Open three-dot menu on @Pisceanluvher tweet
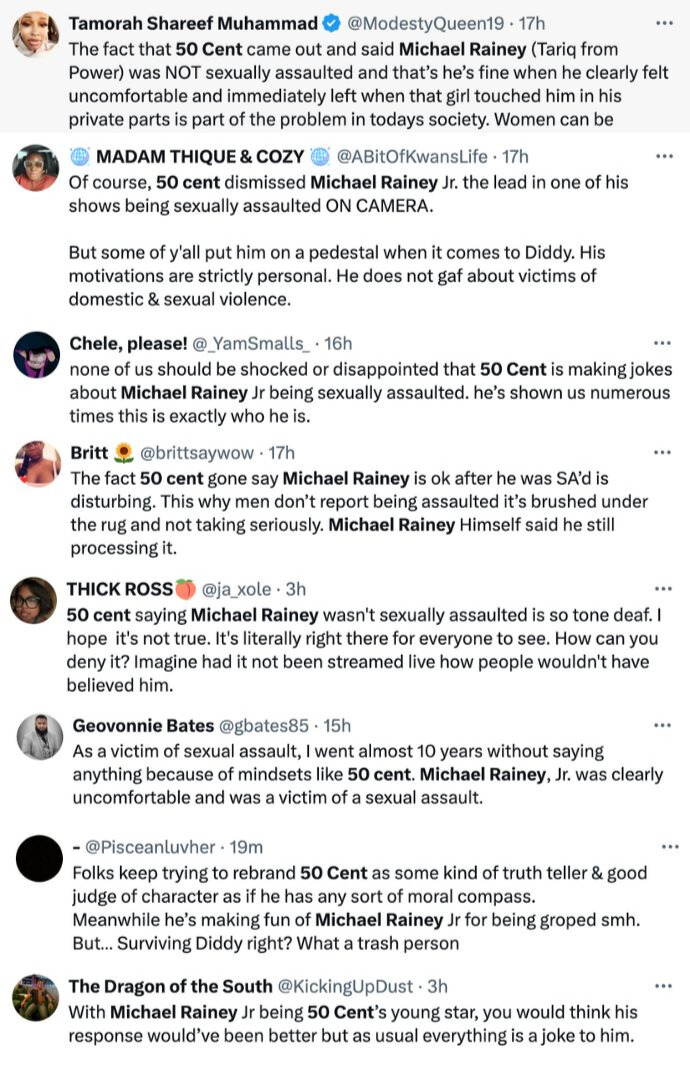Viewport: 690px width, 1068px height. tap(670, 847)
